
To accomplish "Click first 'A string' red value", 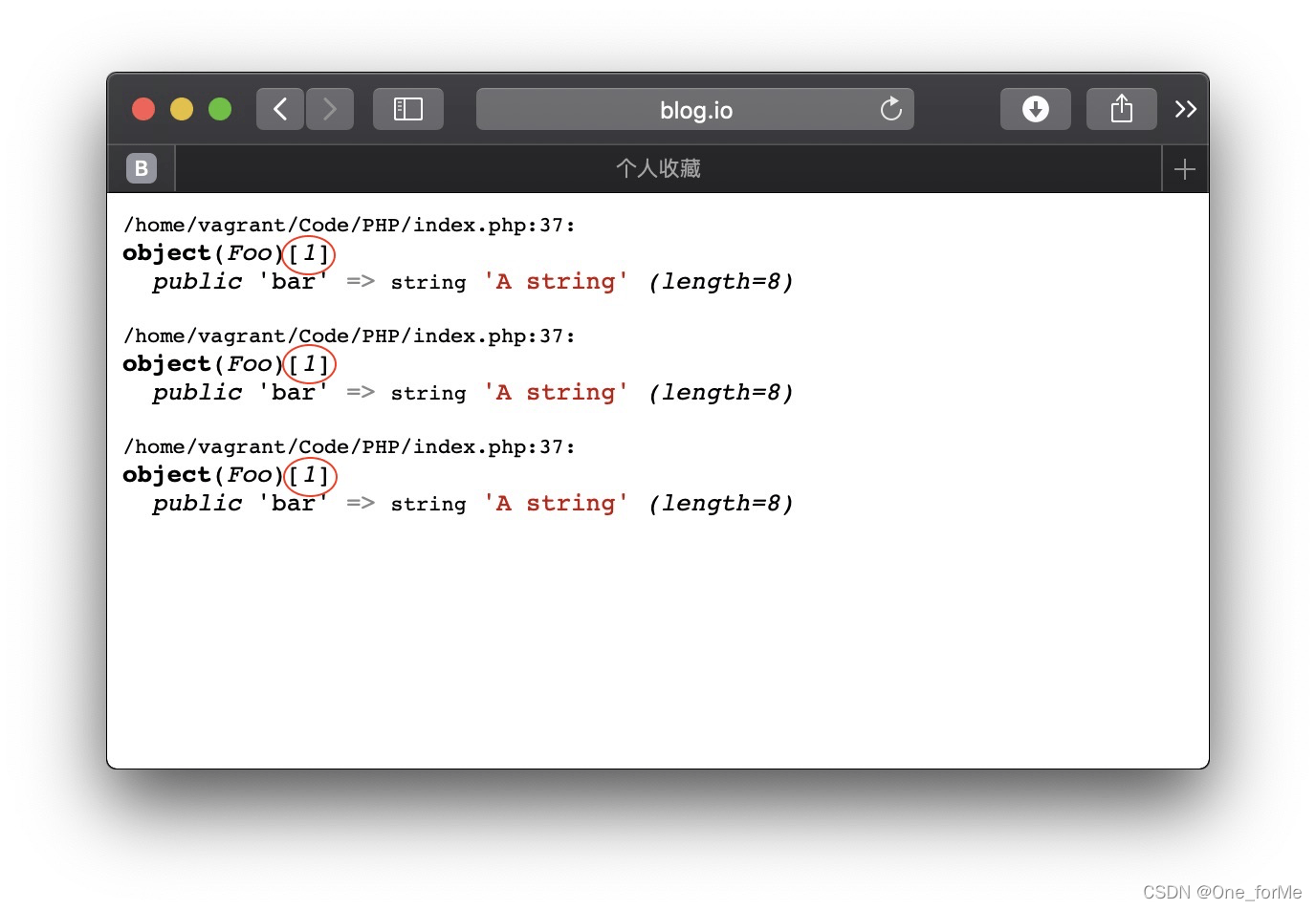I will click(x=556, y=281).
